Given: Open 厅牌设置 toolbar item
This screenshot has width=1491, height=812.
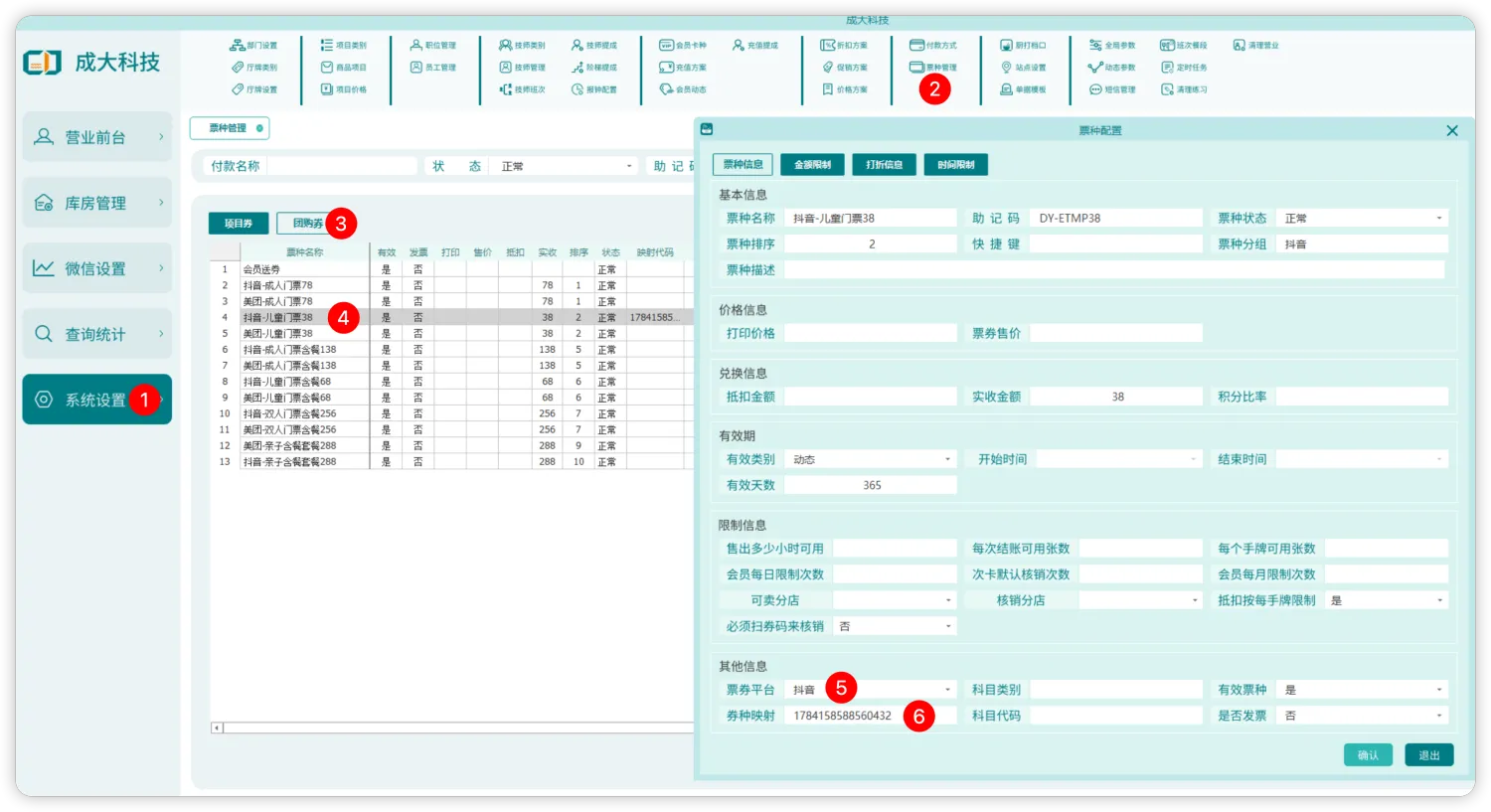Looking at the screenshot, I should pyautogui.click(x=253, y=89).
